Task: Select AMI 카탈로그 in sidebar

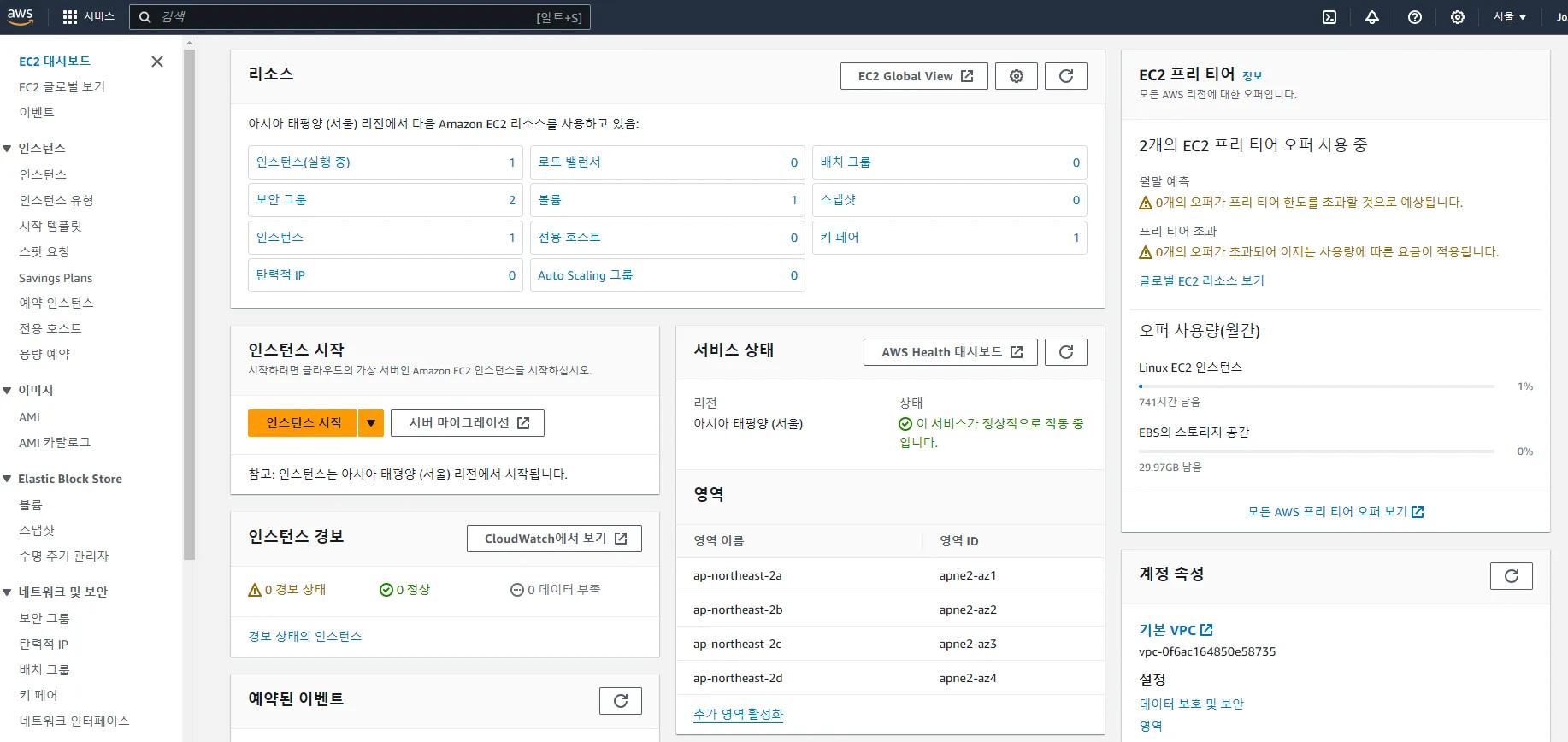Action: point(55,443)
